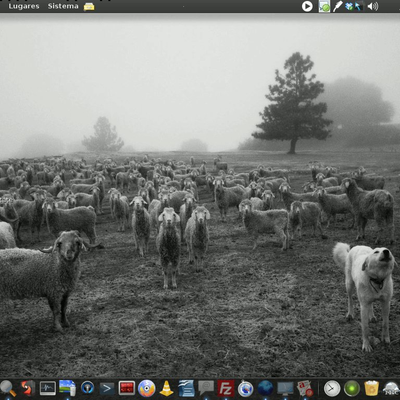The image size is (400, 400).
Task: Launch the system monitor dock icon
Action: click(x=48, y=388)
